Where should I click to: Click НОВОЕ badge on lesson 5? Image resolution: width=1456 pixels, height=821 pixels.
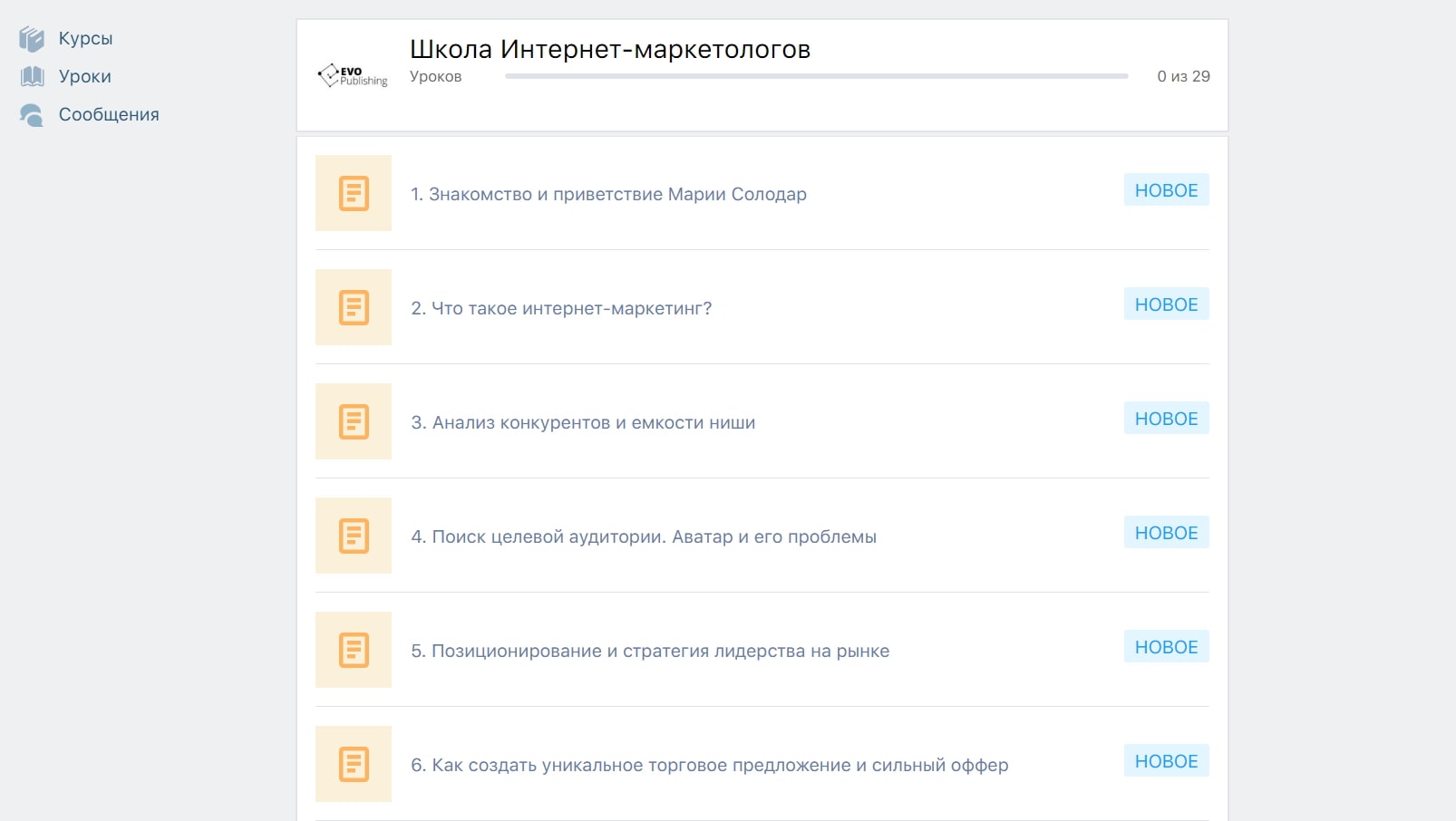(1167, 647)
